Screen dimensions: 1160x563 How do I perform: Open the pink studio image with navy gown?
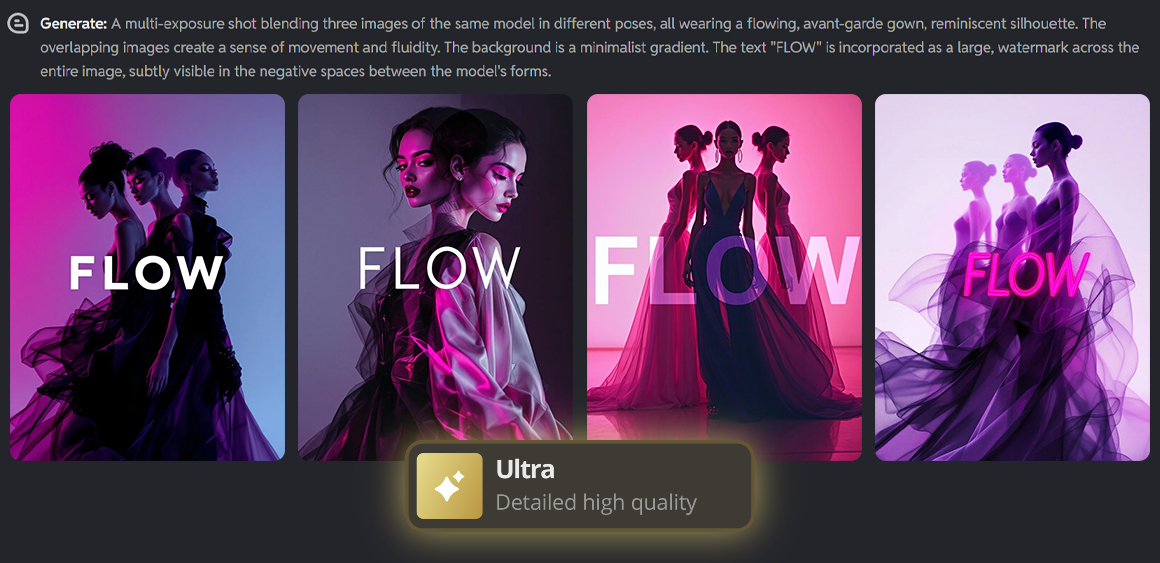coord(724,277)
